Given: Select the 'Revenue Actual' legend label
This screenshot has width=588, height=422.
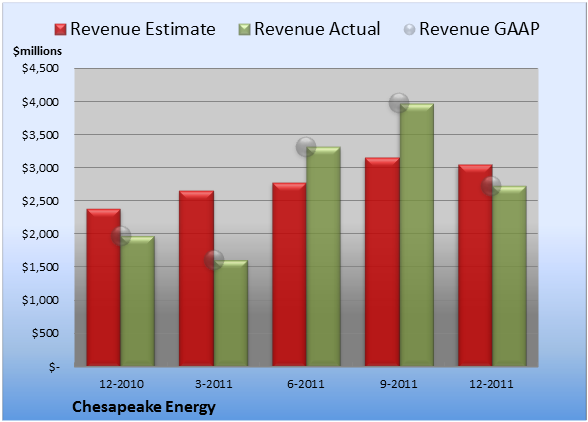Looking at the screenshot, I should (x=317, y=29).
